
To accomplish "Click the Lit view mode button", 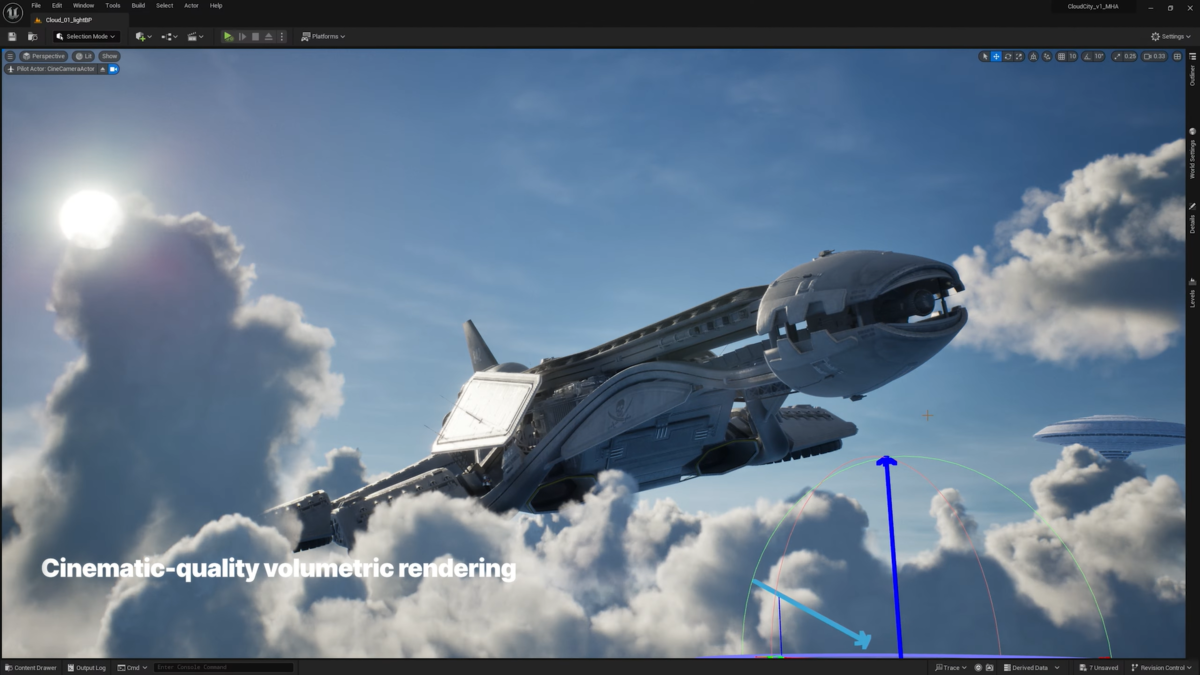I will click(x=84, y=56).
